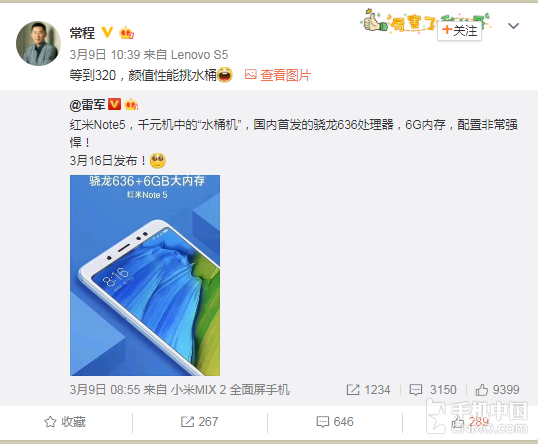
Task: Like the original post with 9399 likes
Action: click(497, 390)
